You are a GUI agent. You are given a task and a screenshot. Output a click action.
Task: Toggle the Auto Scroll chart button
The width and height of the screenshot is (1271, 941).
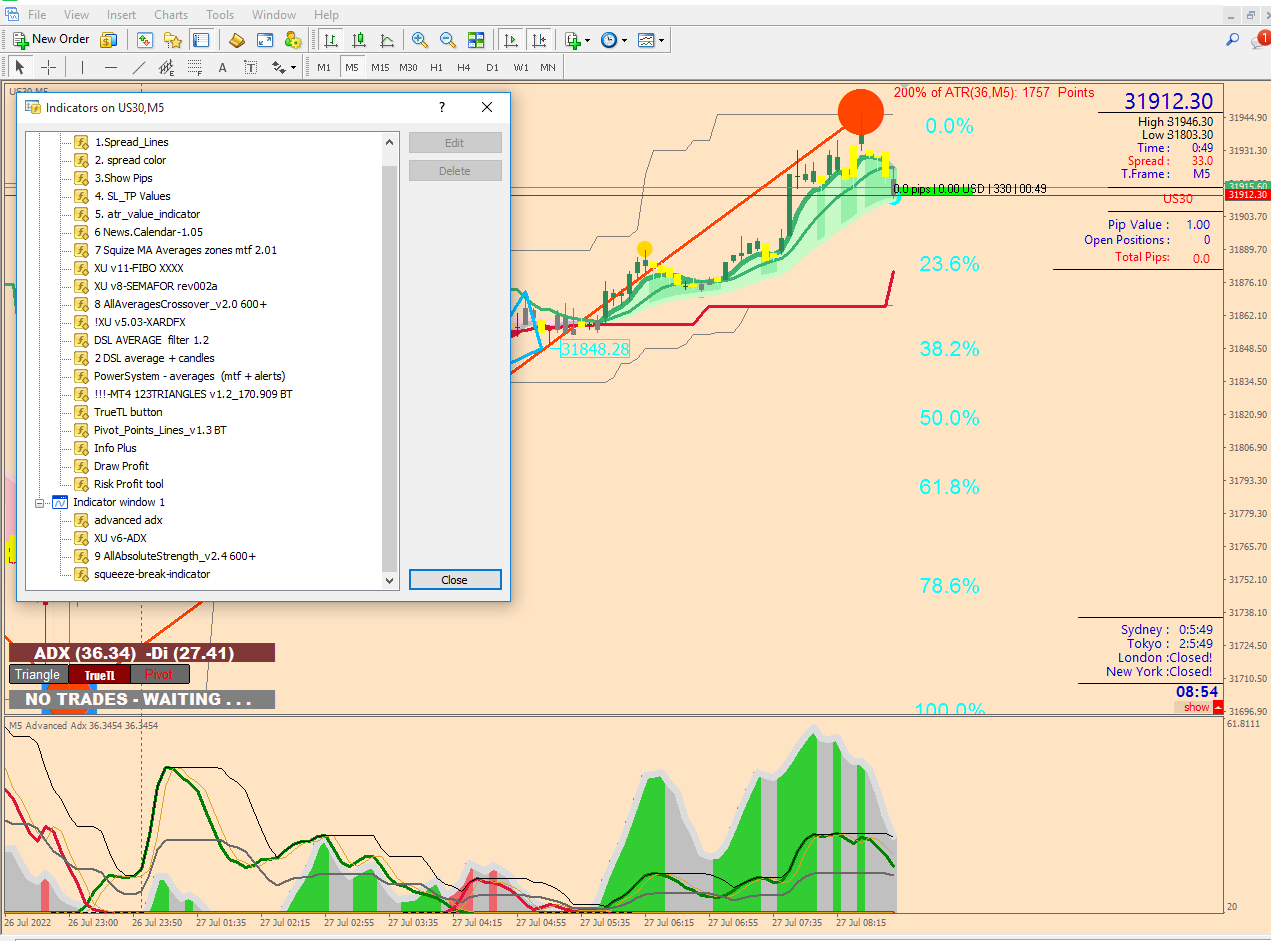click(x=511, y=40)
